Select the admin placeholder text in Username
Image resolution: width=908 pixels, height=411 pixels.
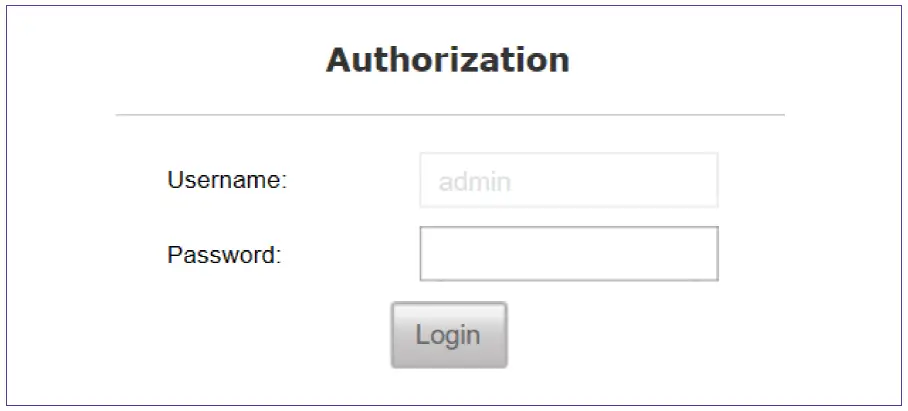coord(475,183)
